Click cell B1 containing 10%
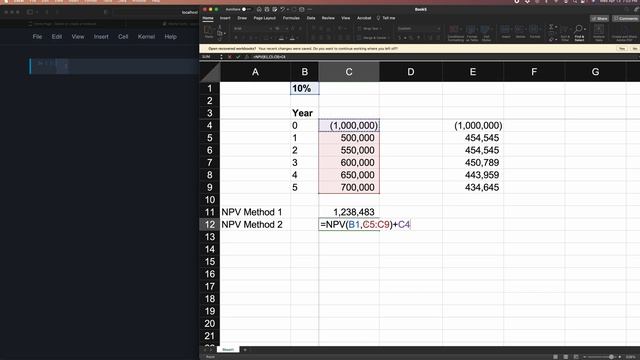 coord(304,88)
